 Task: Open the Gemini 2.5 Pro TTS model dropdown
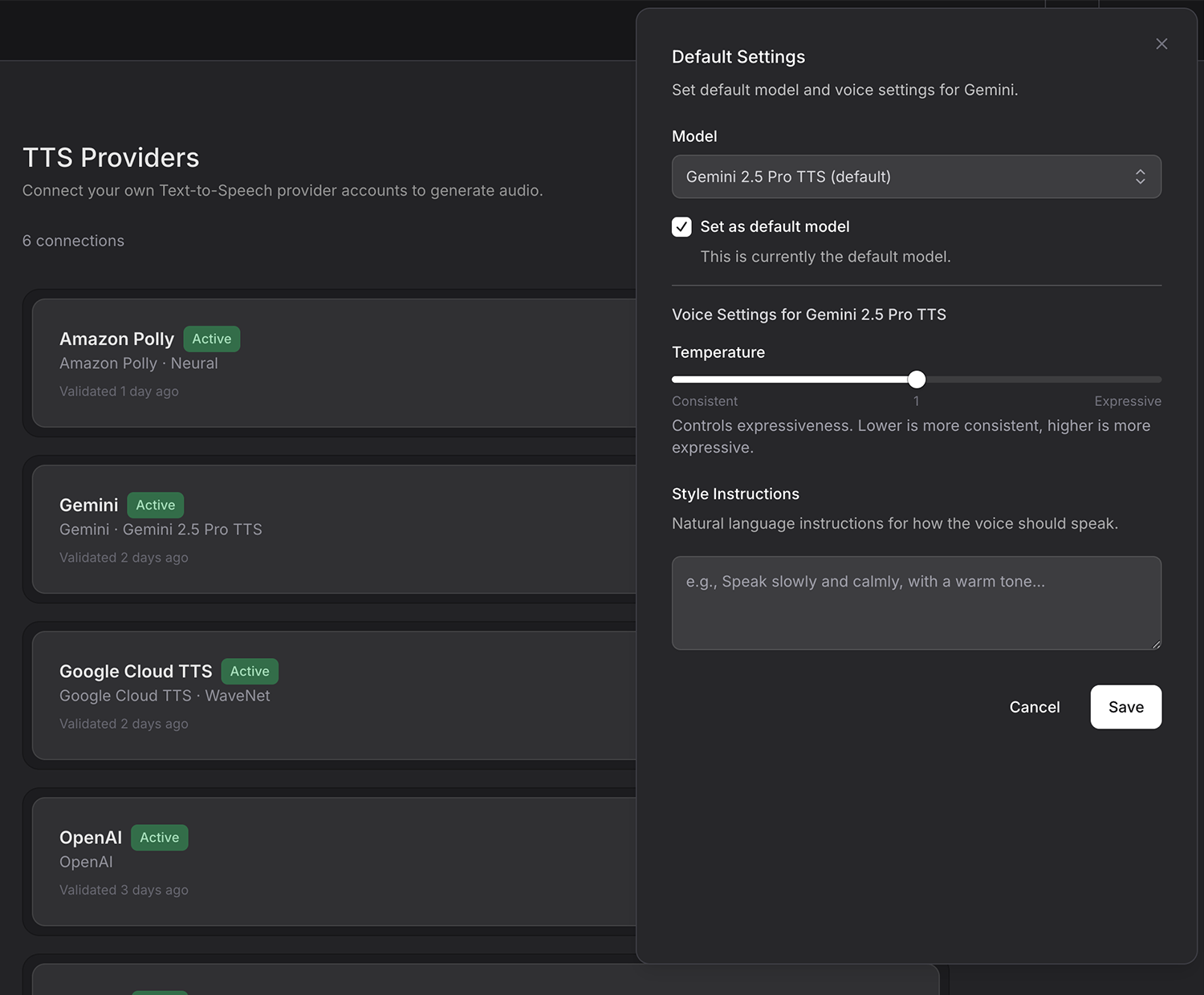(917, 177)
